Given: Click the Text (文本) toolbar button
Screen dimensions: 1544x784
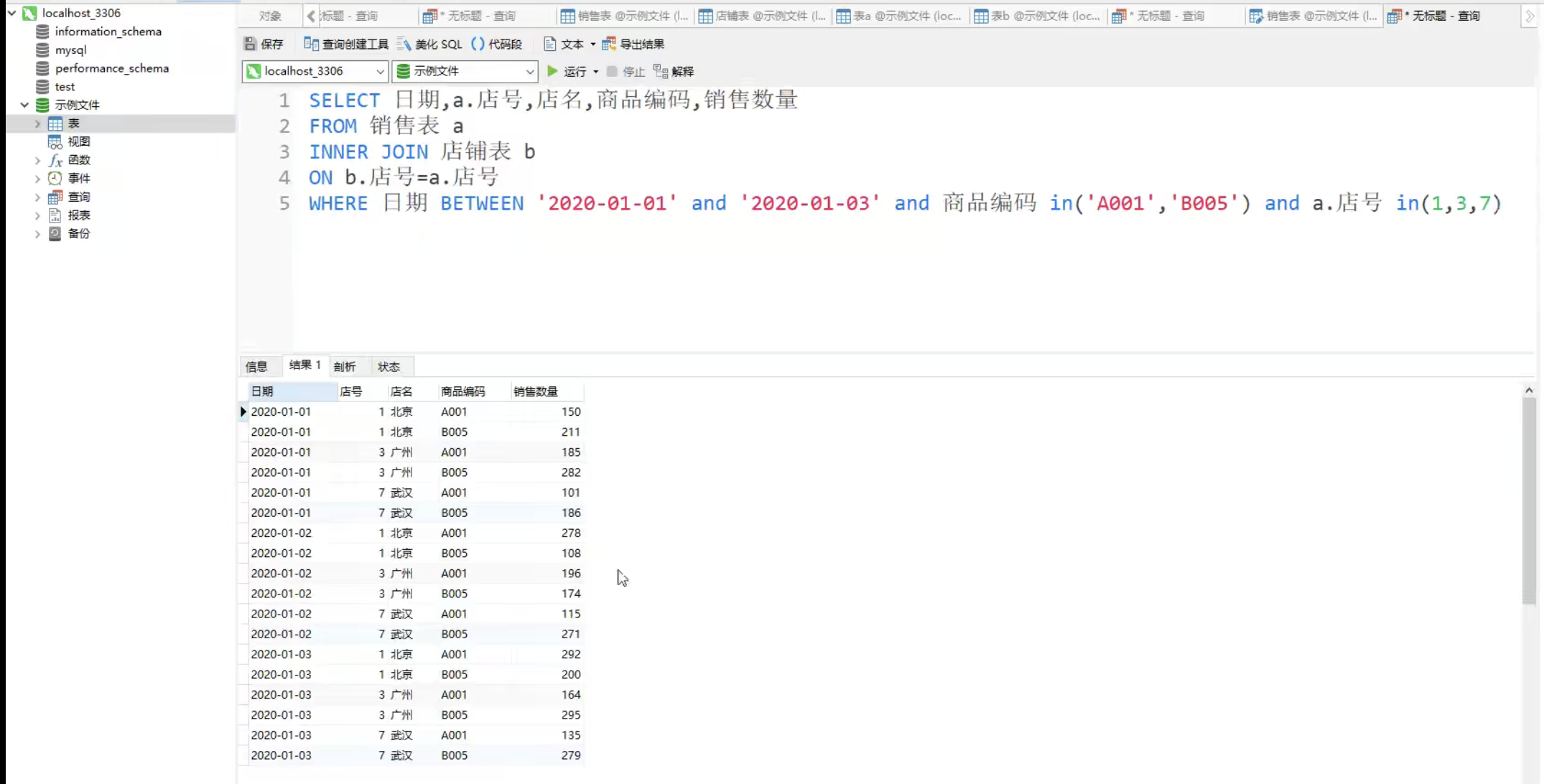Looking at the screenshot, I should coord(564,44).
